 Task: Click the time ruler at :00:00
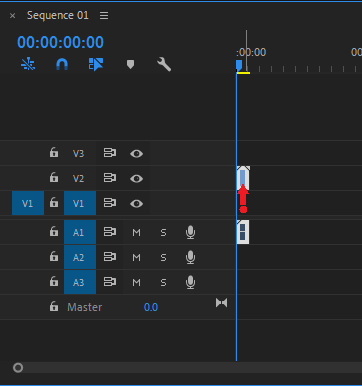tap(251, 52)
